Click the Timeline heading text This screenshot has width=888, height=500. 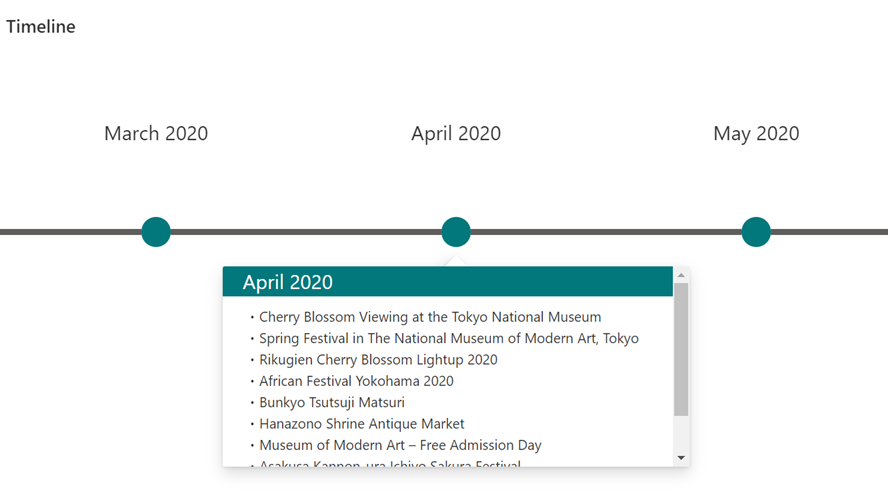point(41,27)
